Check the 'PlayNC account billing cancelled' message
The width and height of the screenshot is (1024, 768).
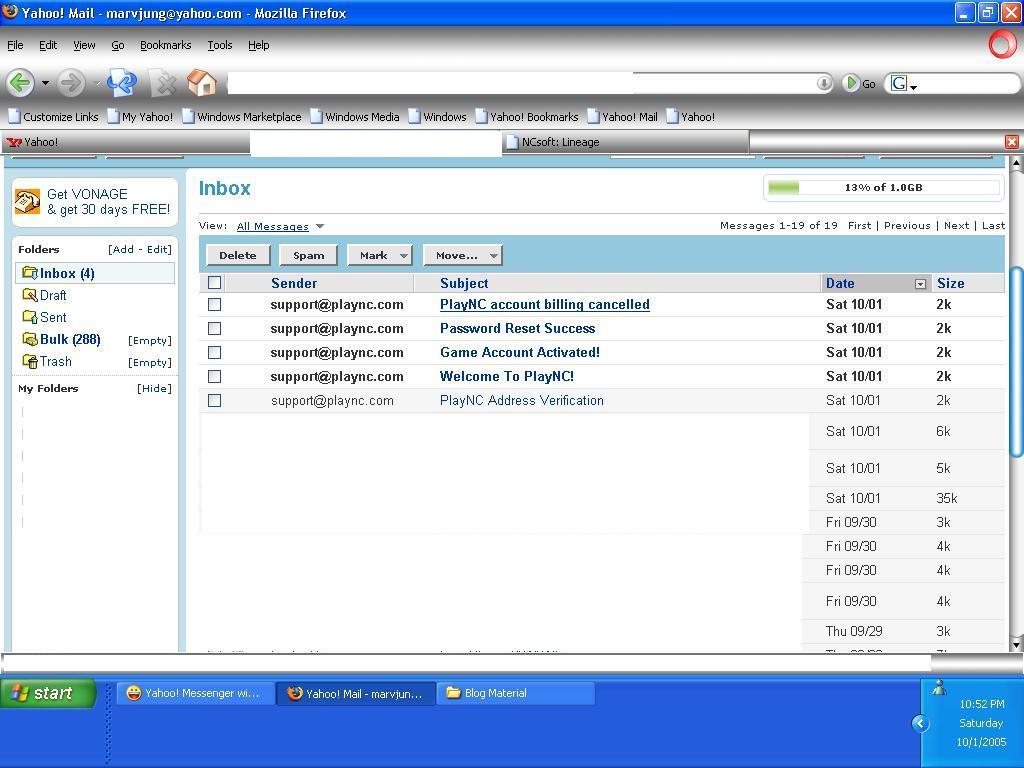[214, 305]
